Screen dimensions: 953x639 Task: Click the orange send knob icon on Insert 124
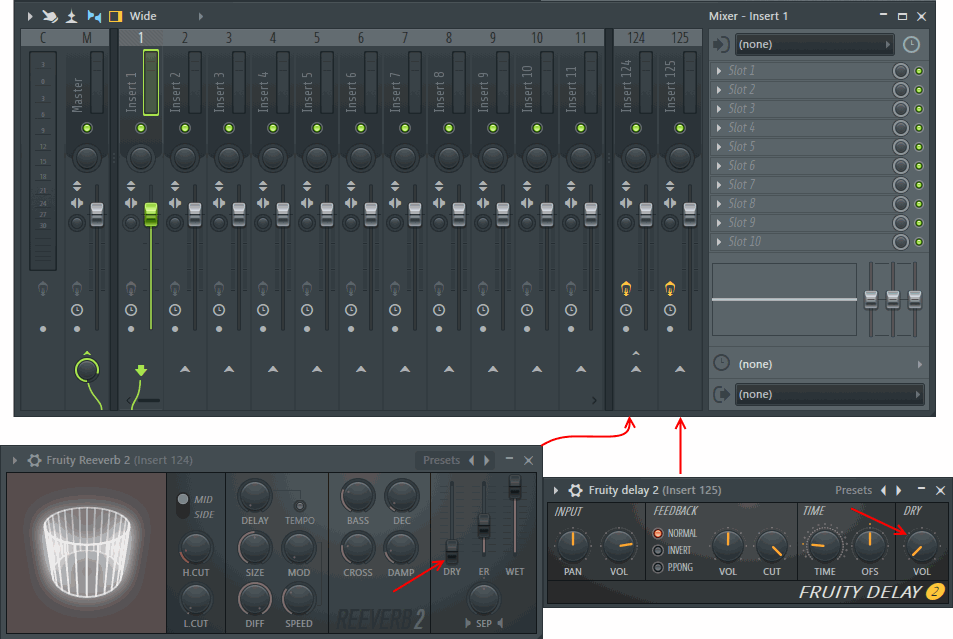pos(626,289)
